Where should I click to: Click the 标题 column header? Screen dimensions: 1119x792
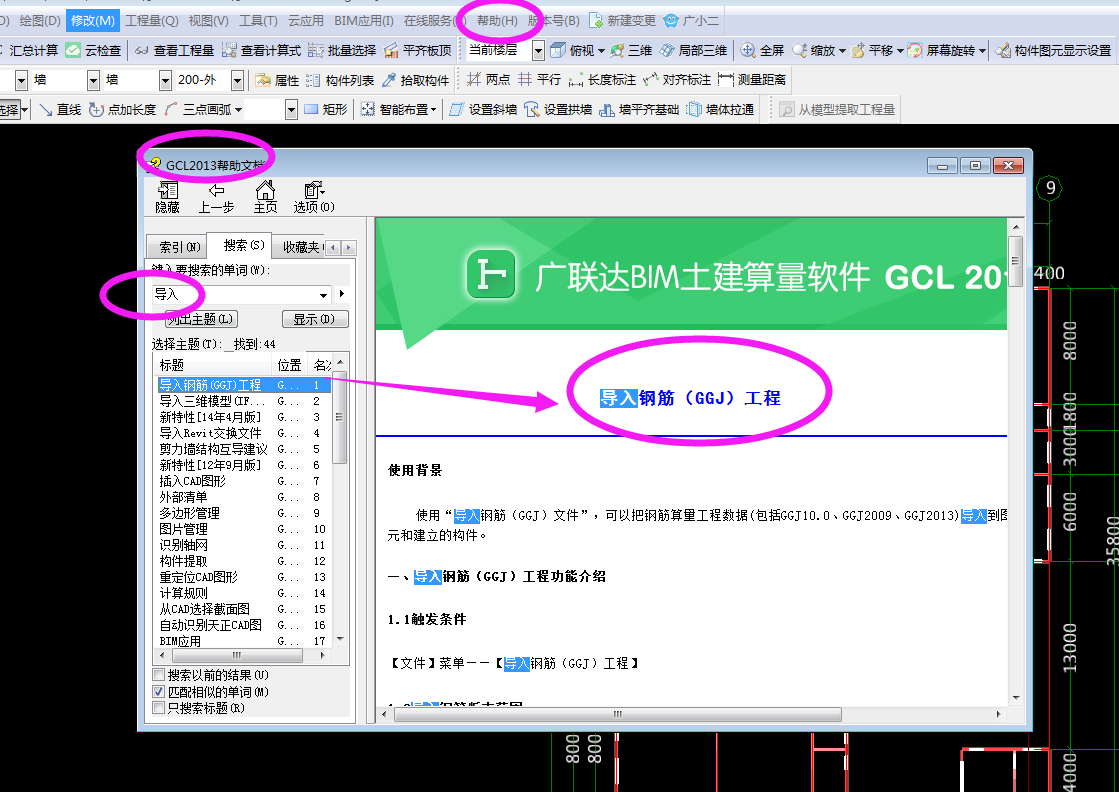click(x=214, y=365)
